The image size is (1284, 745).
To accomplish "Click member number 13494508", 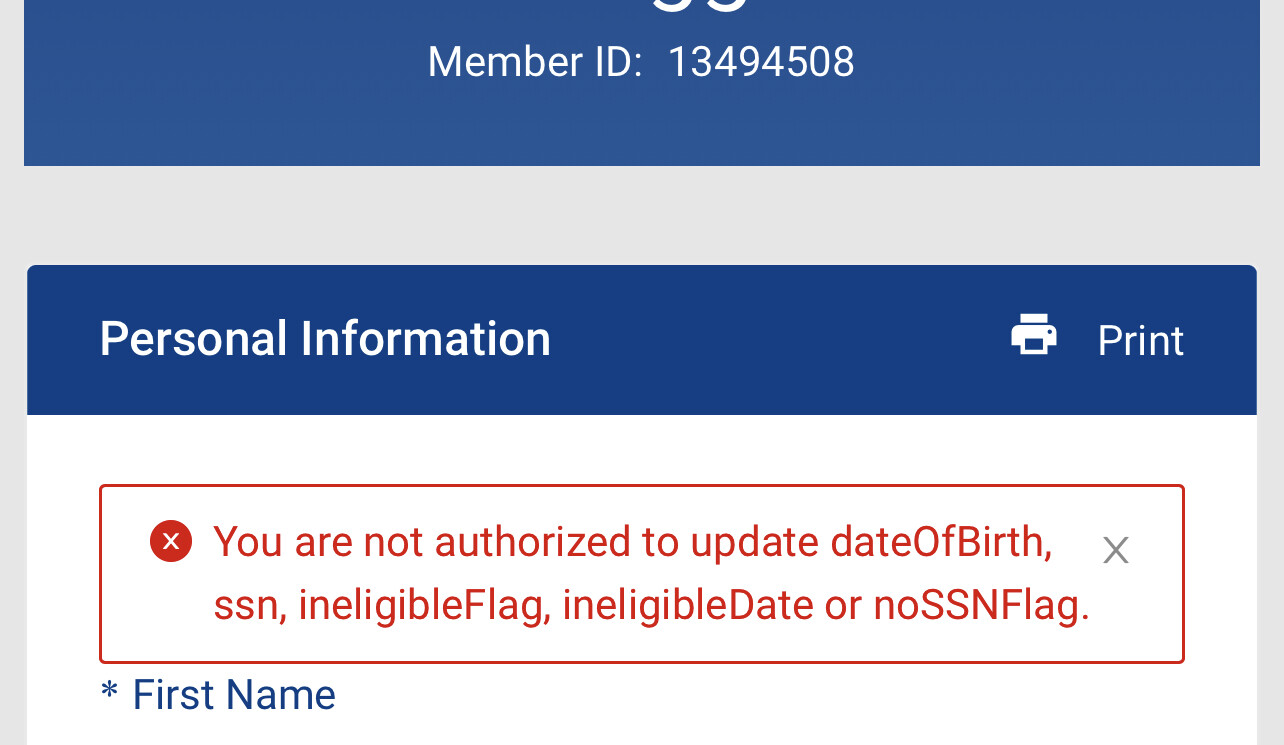I will pyautogui.click(x=760, y=62).
